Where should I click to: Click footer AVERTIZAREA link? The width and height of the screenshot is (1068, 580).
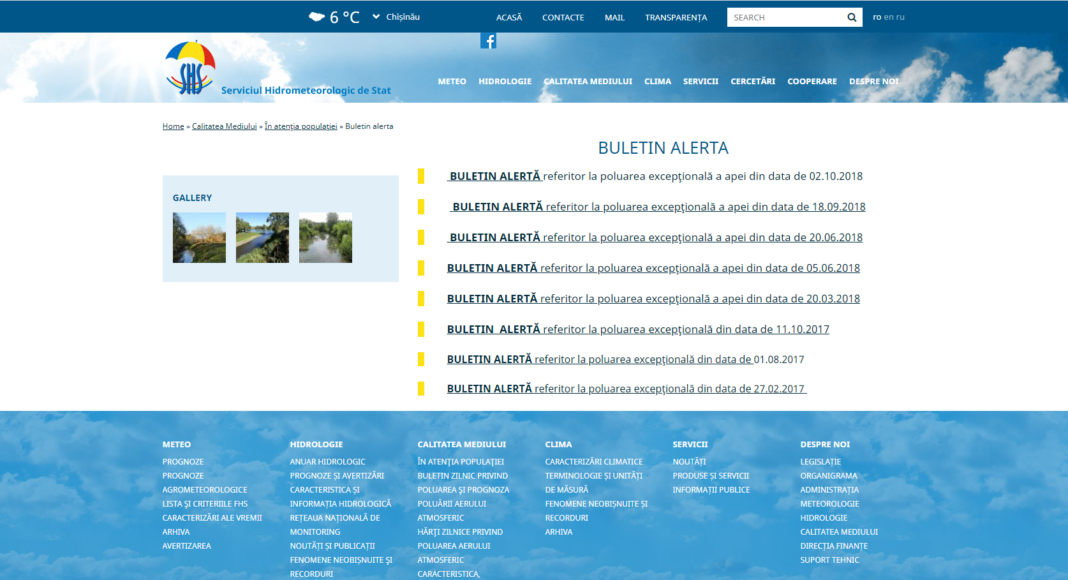(187, 546)
